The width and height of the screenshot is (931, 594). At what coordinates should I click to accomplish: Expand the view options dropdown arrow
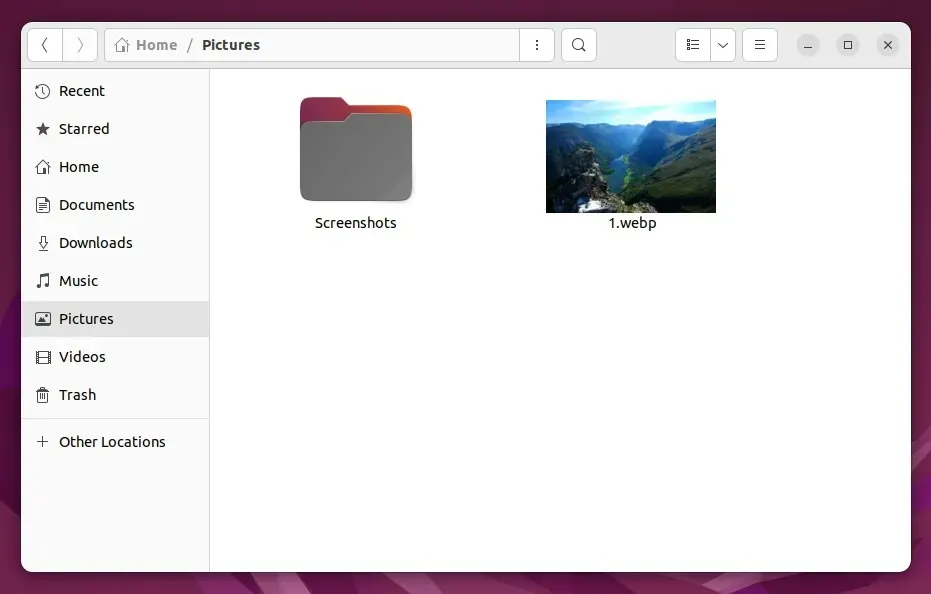point(723,44)
